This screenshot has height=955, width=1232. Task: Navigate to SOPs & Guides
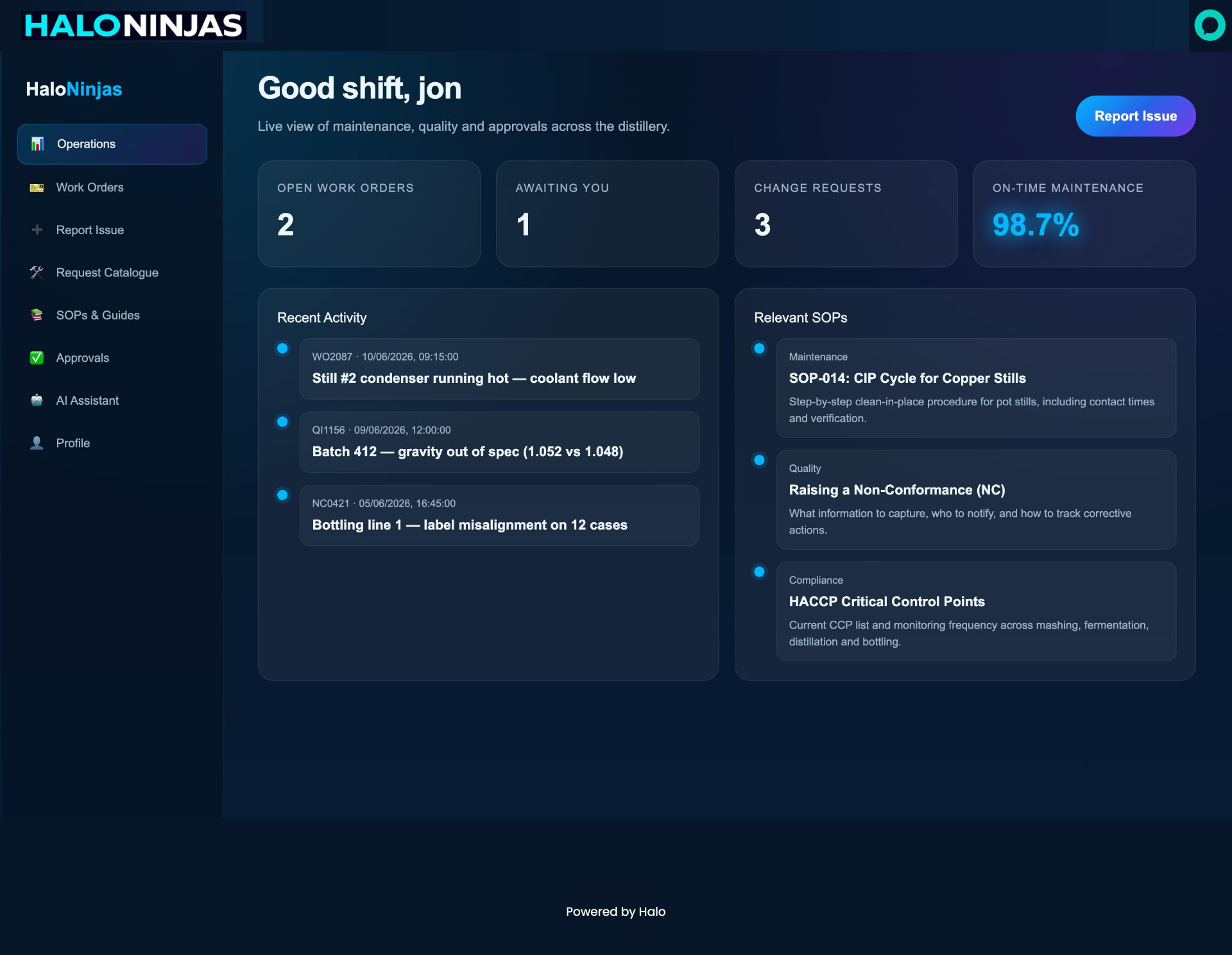112,315
